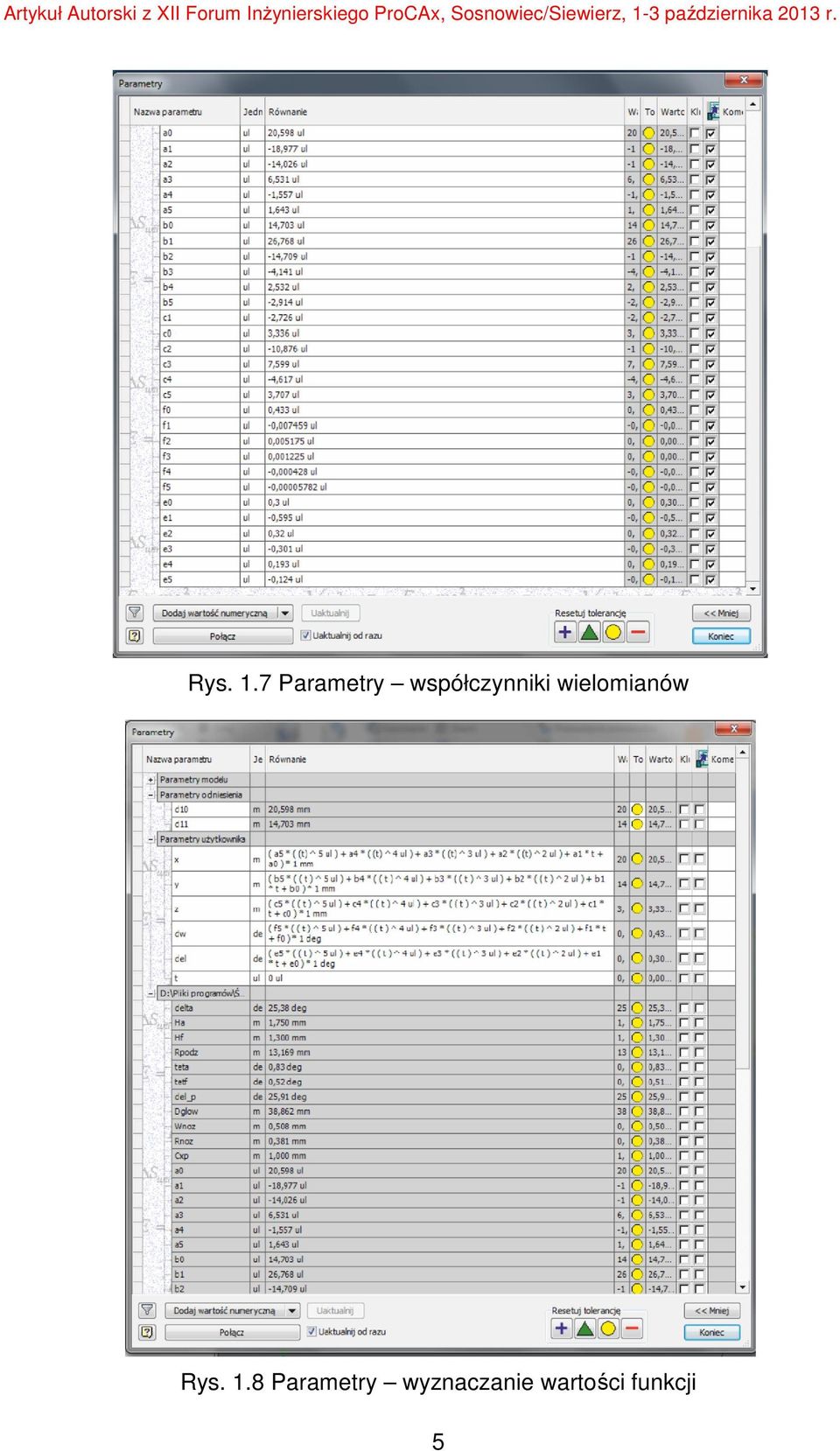Screen dimensions: 840x1451
Task: Click tolerance circle in row f0 of Rys. 1.7 dialog
Action: tap(648, 410)
